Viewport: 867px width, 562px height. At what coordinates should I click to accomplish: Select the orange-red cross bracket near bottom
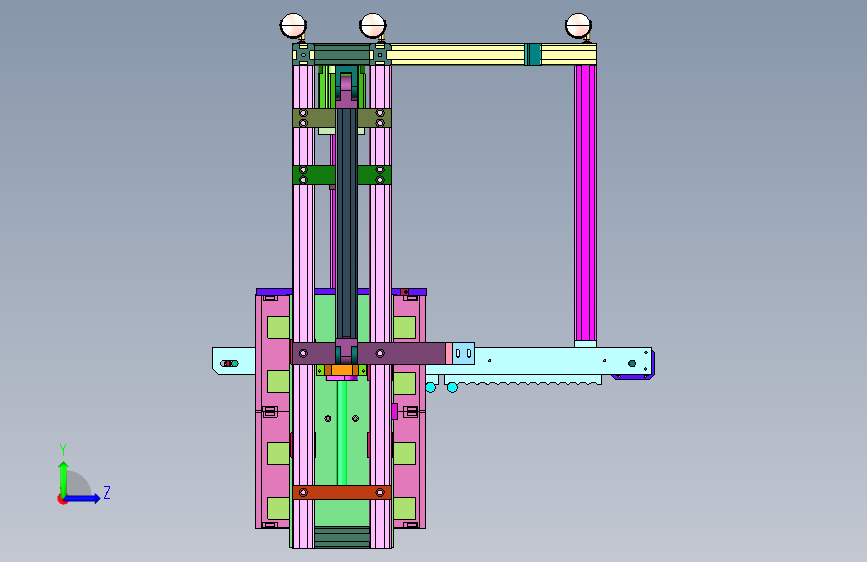tap(342, 492)
